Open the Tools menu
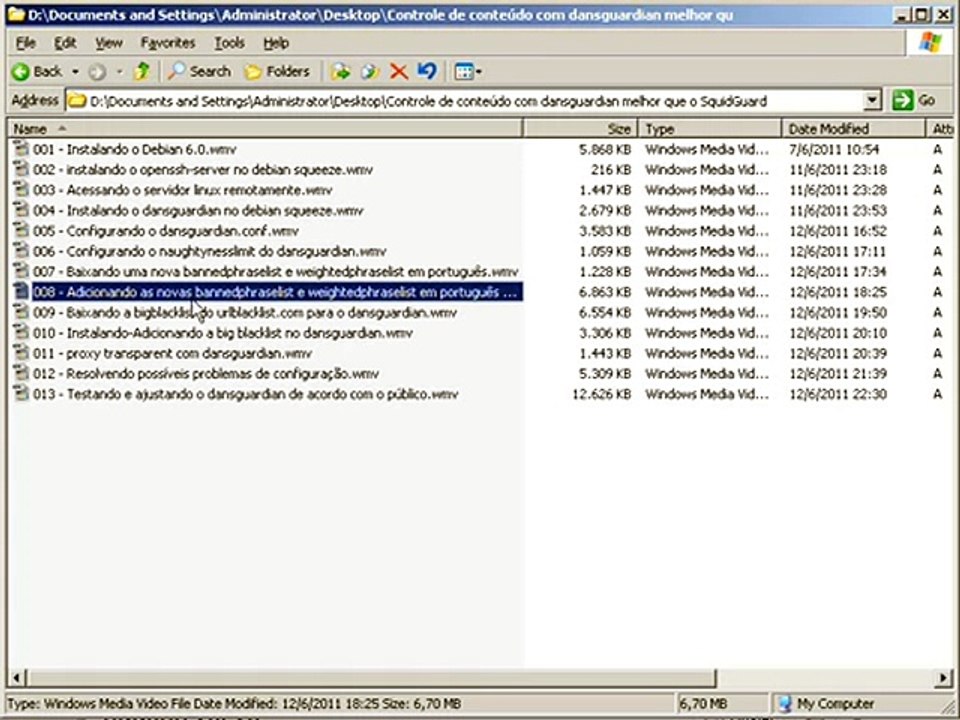This screenshot has height=720, width=960. click(x=230, y=43)
